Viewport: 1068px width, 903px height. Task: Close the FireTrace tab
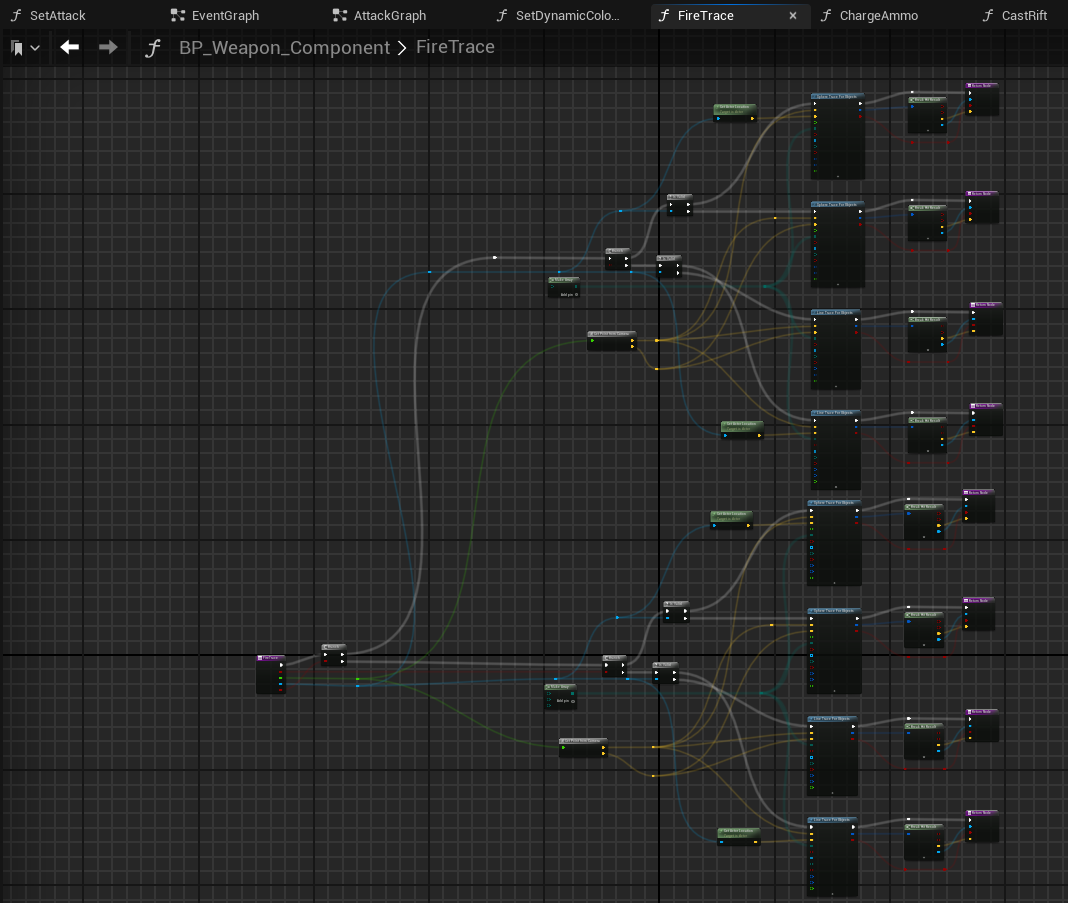(x=793, y=16)
